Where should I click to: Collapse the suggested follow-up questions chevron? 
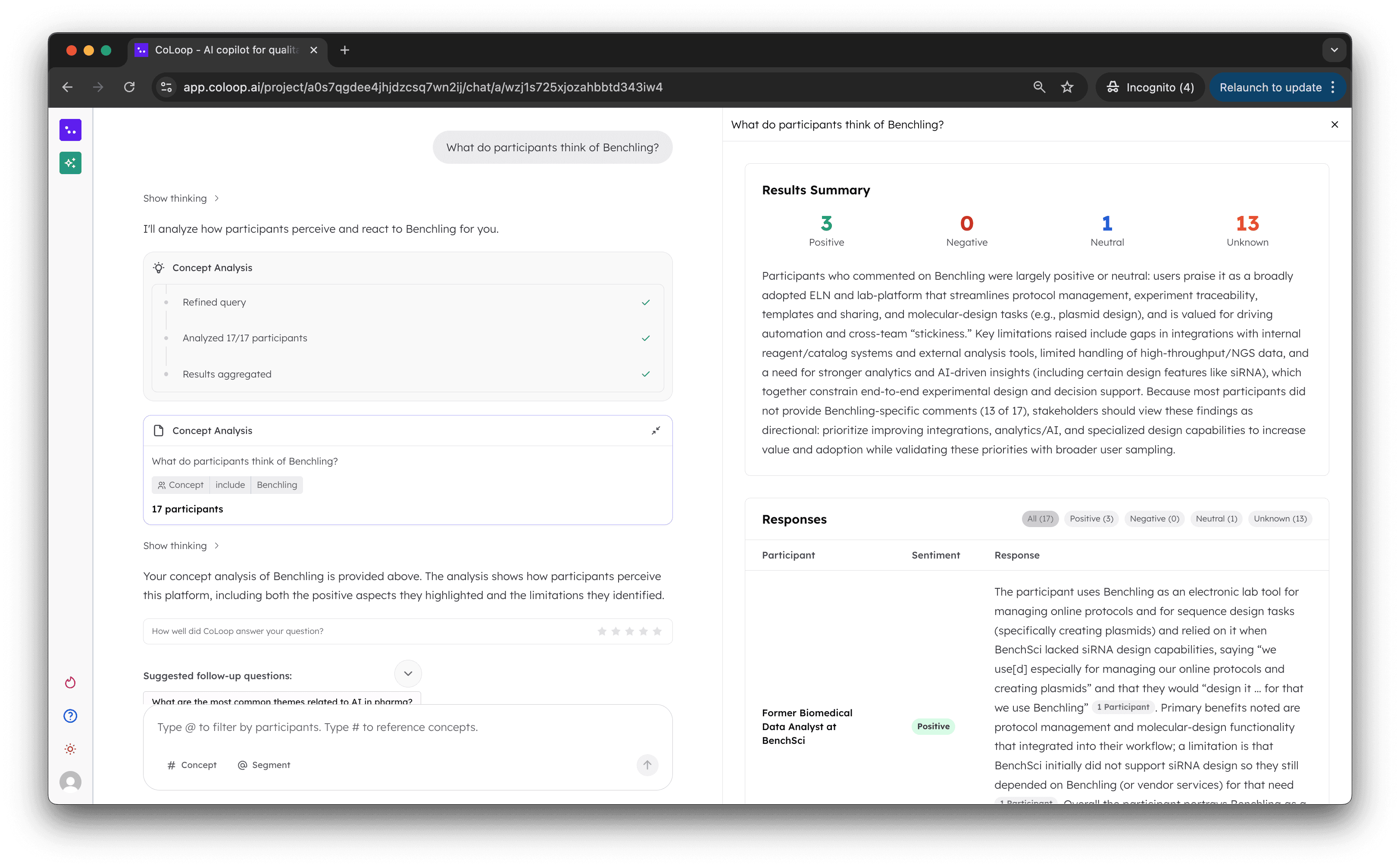pos(408,673)
